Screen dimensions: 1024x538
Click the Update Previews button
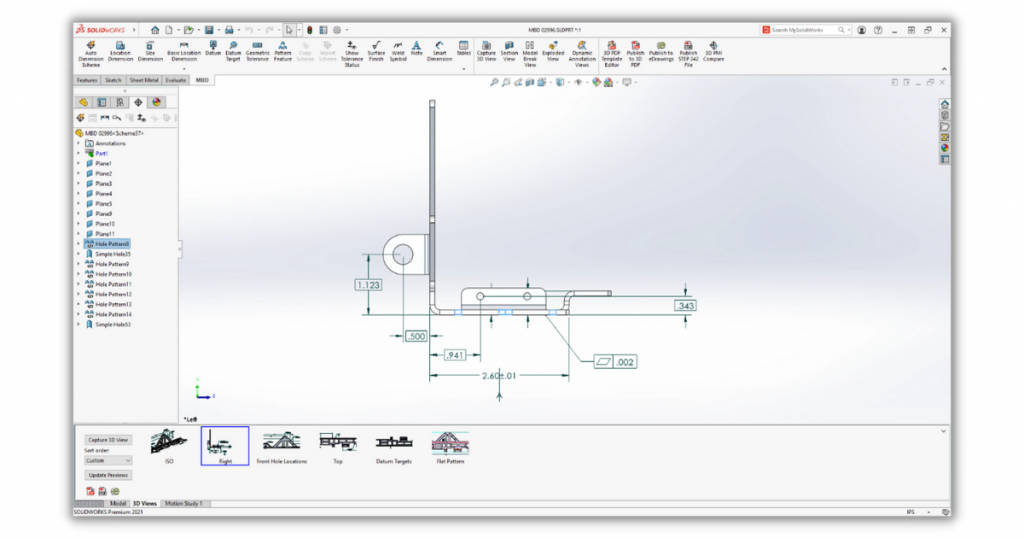(x=108, y=475)
